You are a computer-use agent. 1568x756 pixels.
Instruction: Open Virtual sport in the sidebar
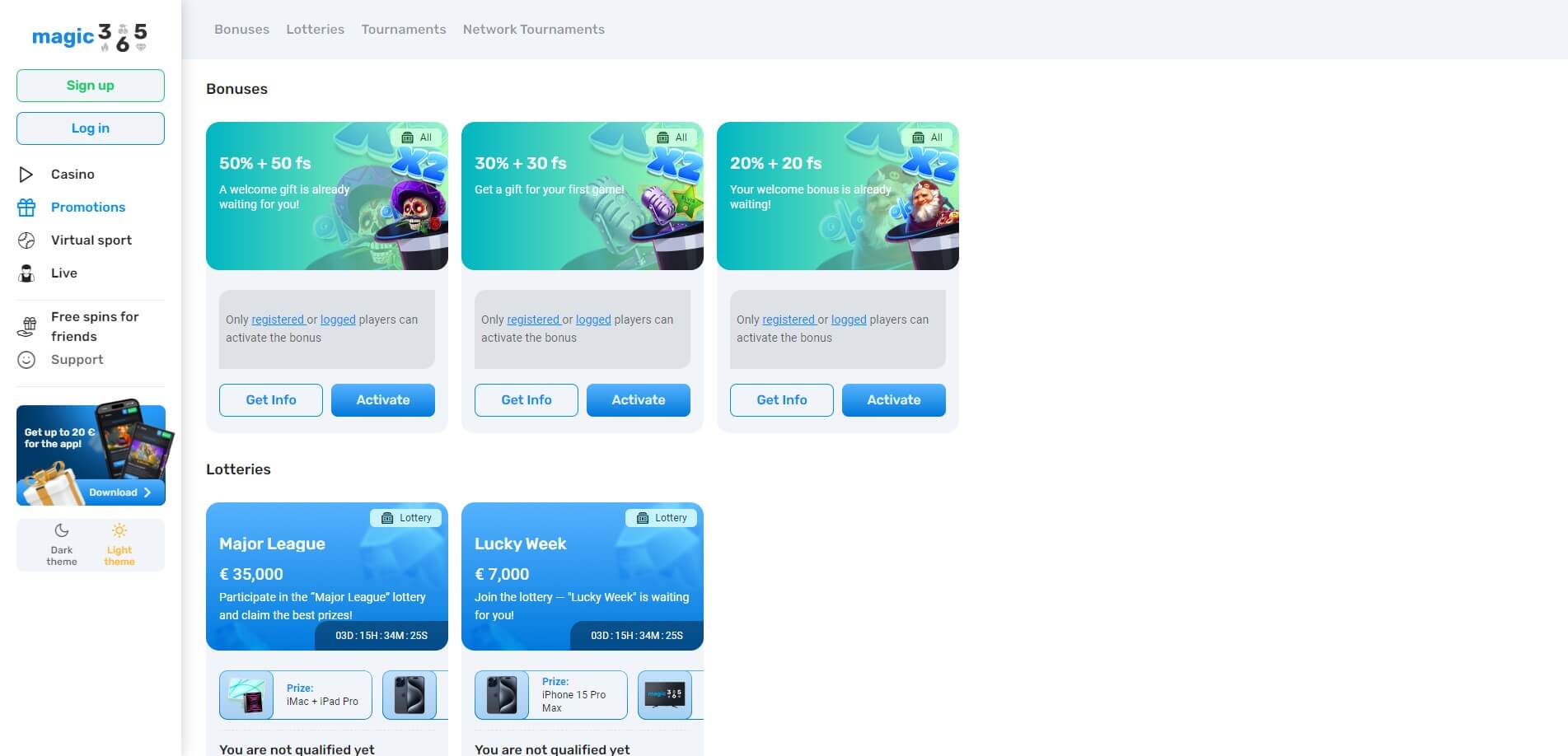91,240
